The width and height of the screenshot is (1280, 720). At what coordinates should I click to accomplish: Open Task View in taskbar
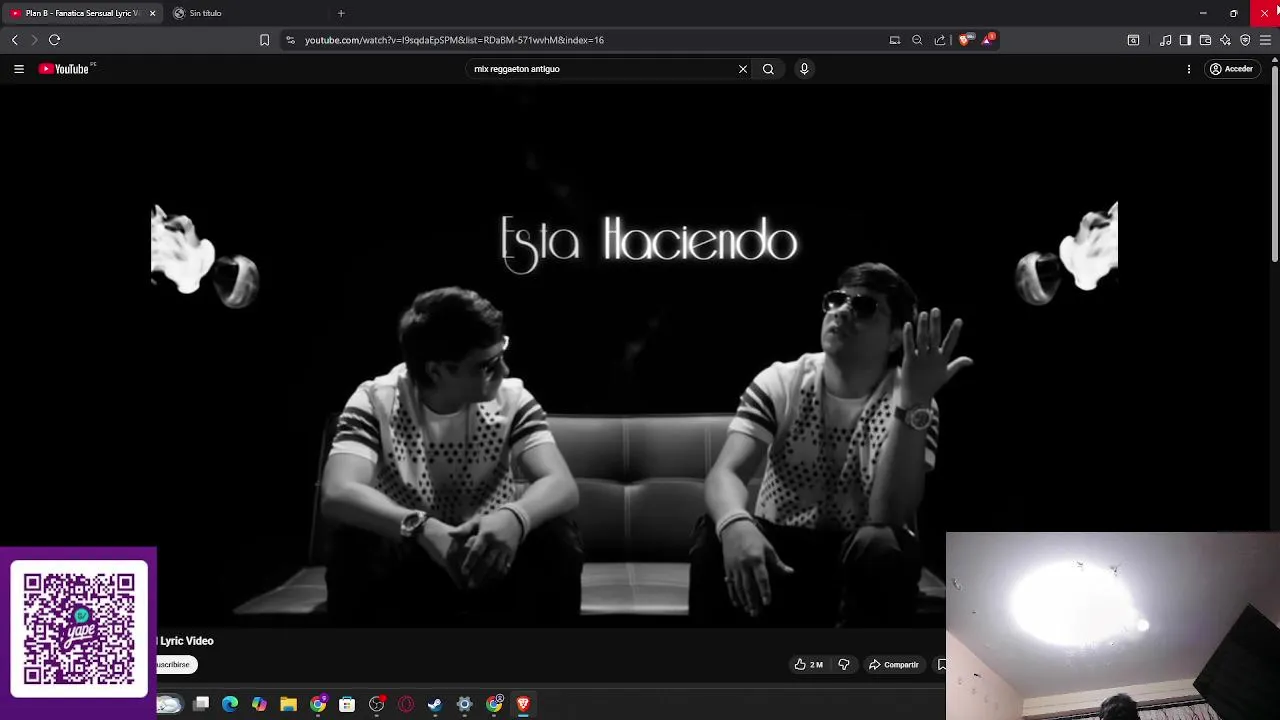201,704
